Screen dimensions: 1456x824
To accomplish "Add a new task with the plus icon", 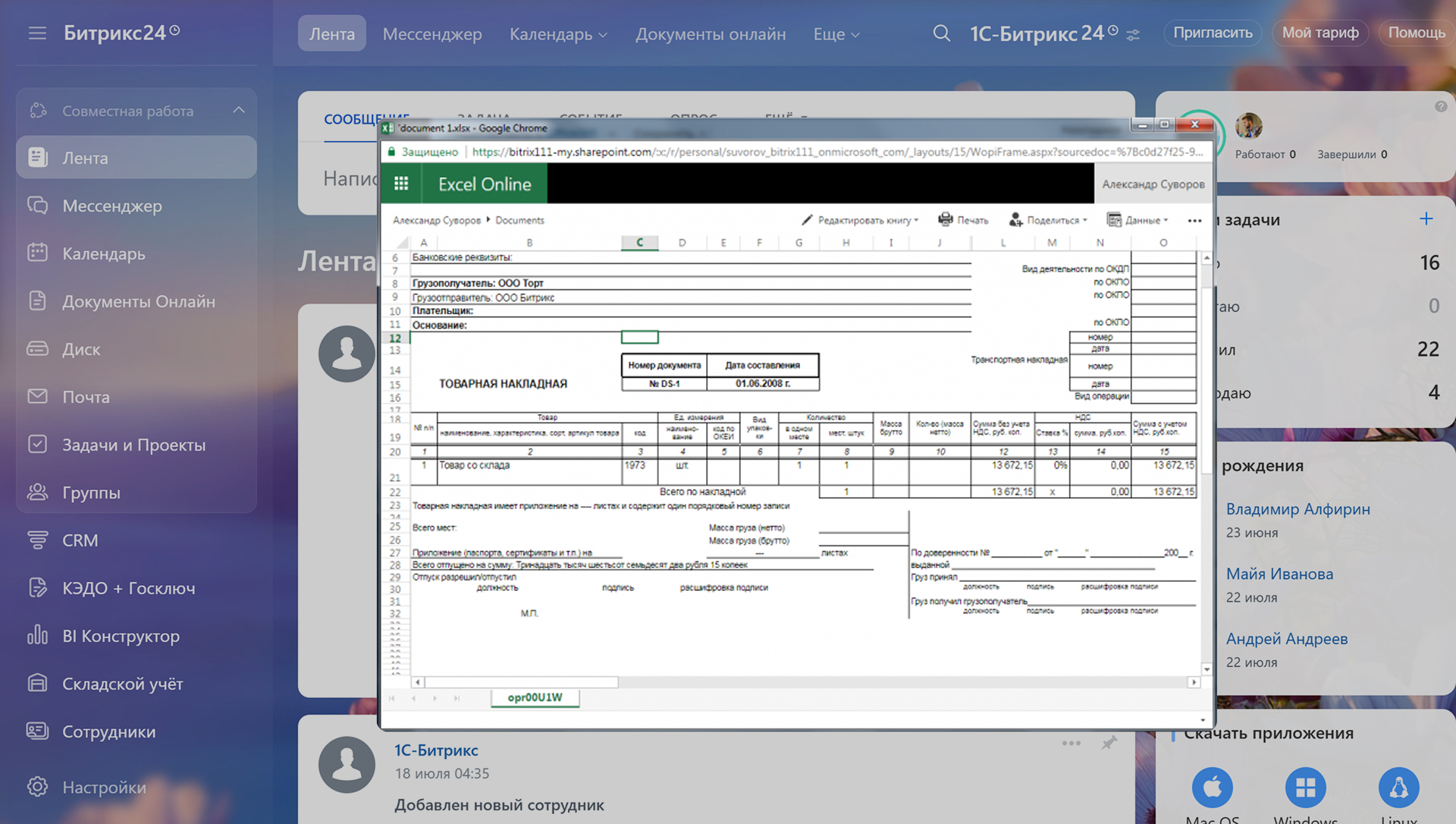I will click(x=1426, y=219).
